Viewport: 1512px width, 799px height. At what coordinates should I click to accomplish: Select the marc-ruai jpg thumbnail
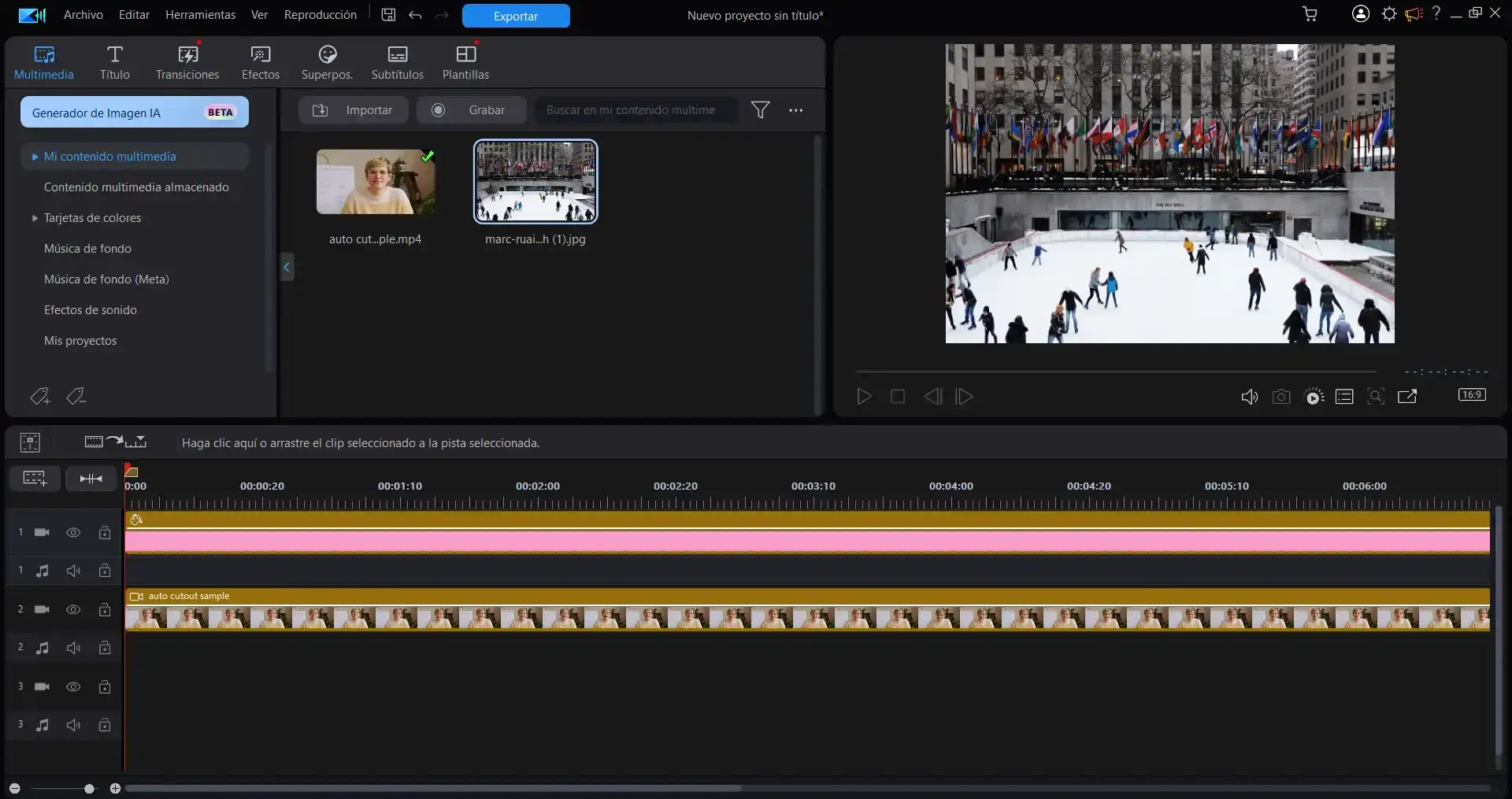pyautogui.click(x=535, y=181)
